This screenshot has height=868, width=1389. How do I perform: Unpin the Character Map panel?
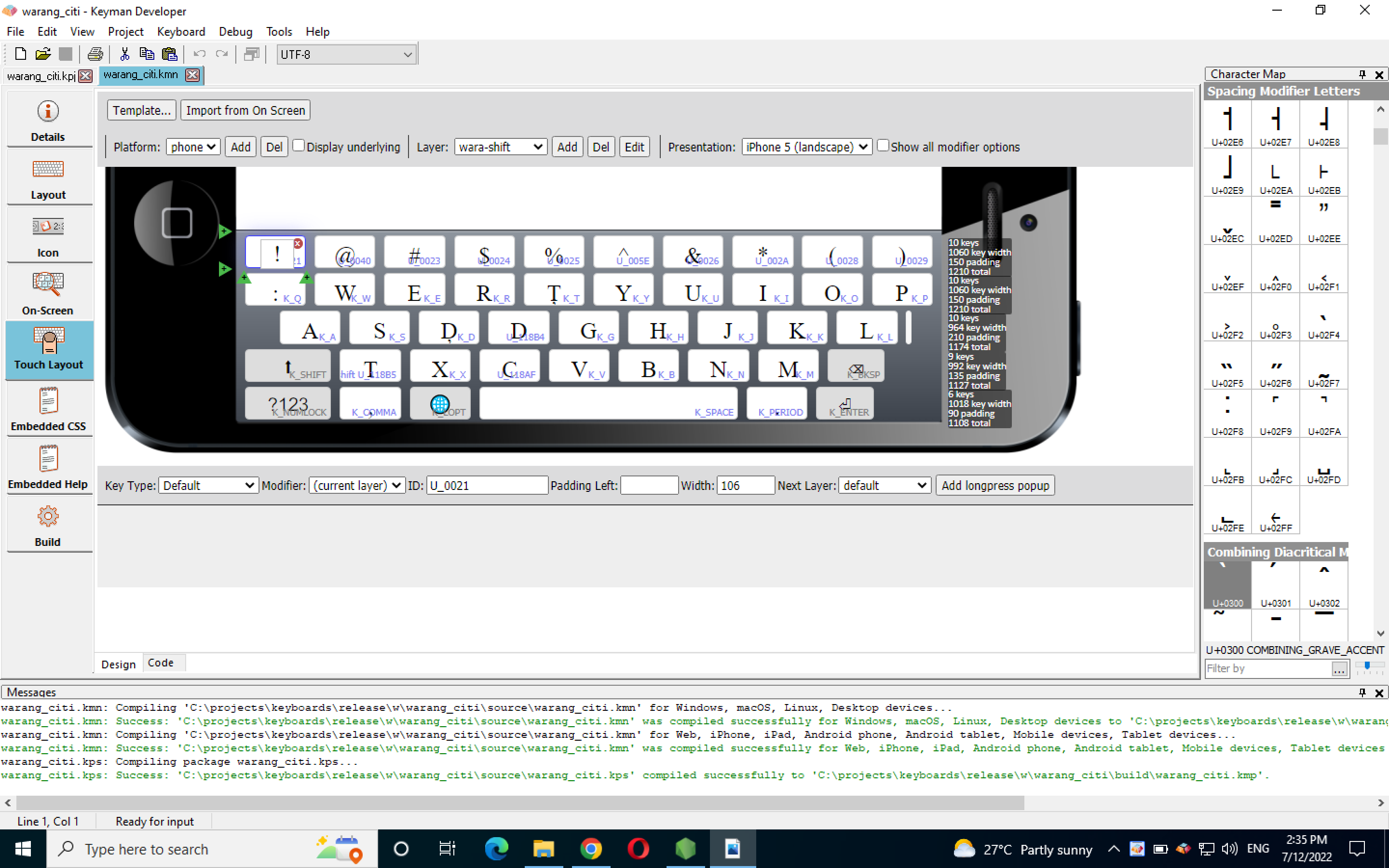click(1362, 73)
